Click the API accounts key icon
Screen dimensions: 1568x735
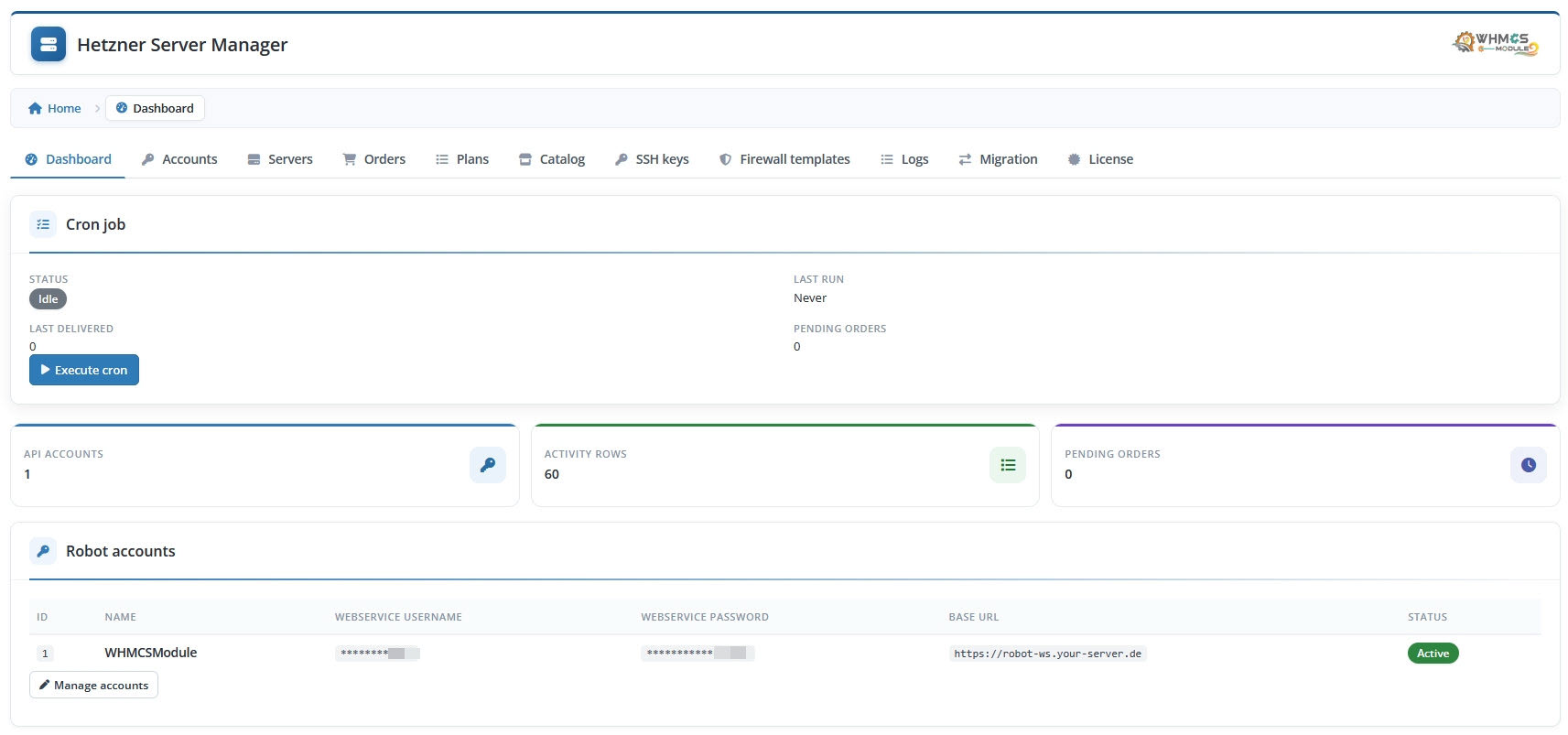click(x=488, y=465)
